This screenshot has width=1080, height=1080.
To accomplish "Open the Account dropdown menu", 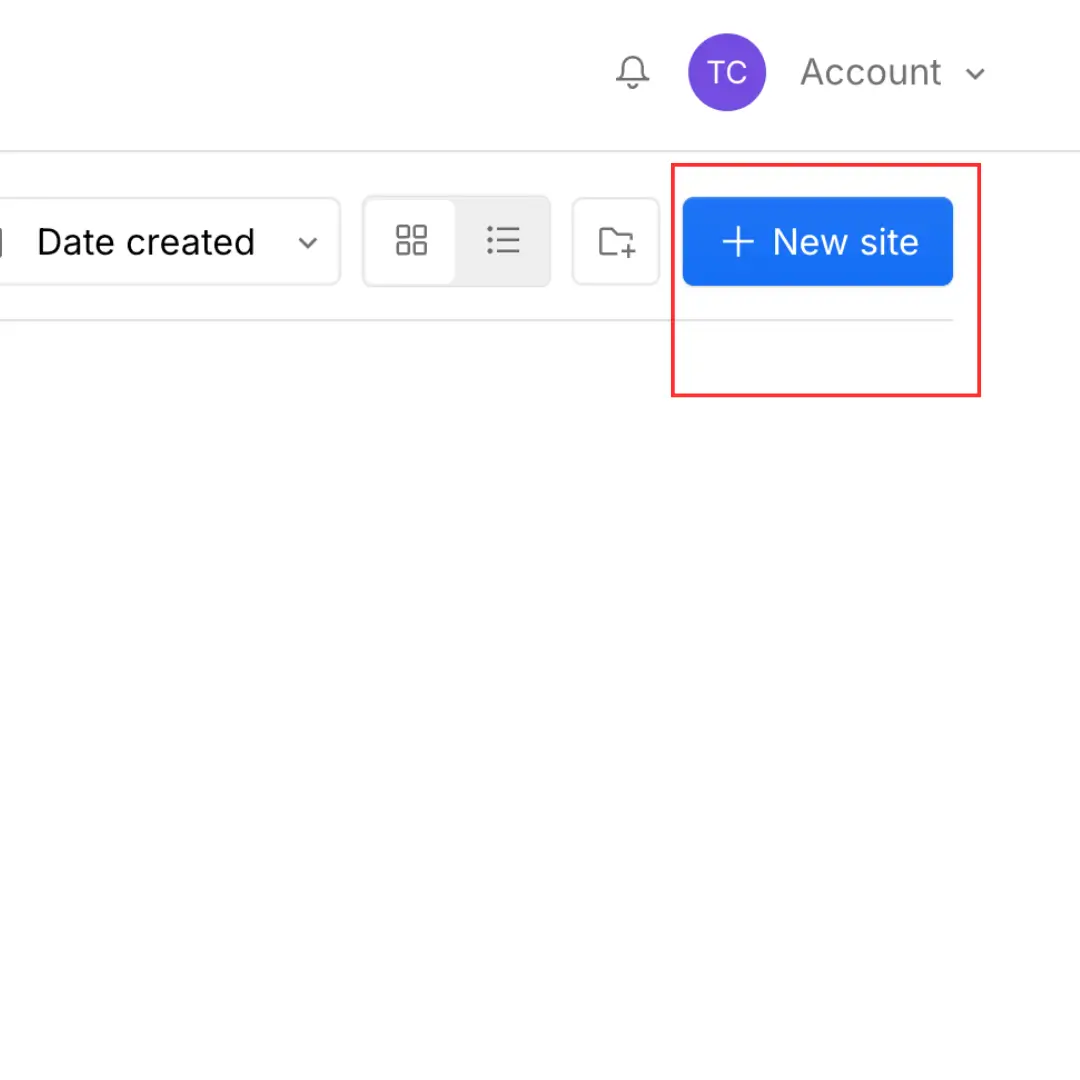I will (893, 72).
